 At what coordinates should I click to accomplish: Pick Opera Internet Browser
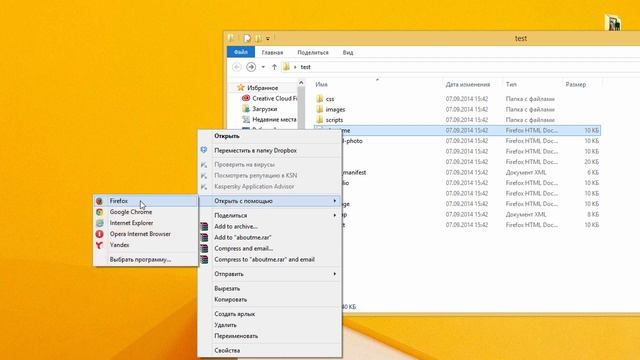tap(145, 234)
